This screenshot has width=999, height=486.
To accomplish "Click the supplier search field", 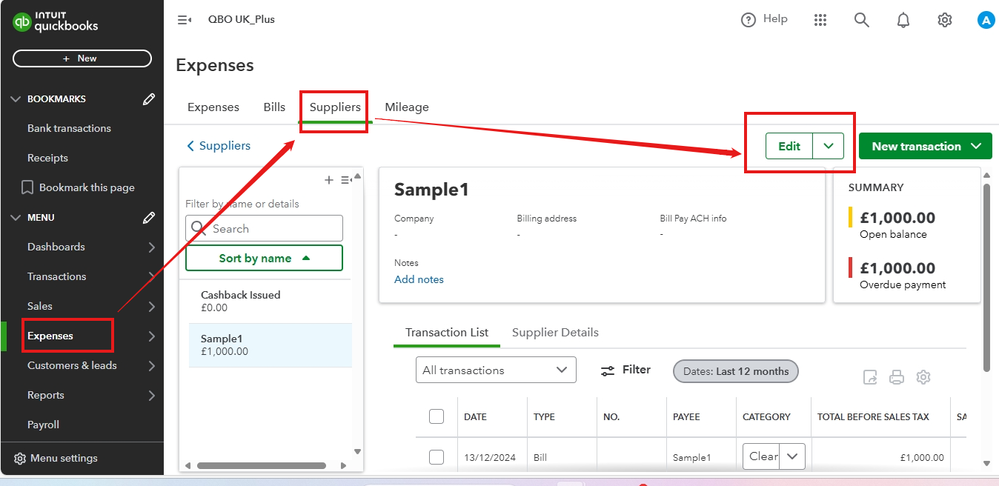I will [264, 228].
